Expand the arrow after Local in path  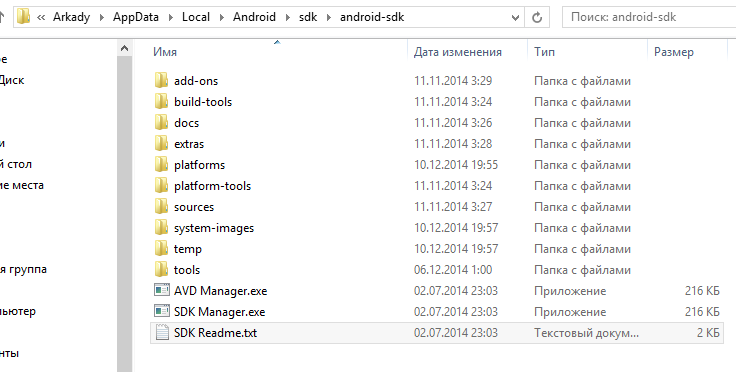click(222, 17)
